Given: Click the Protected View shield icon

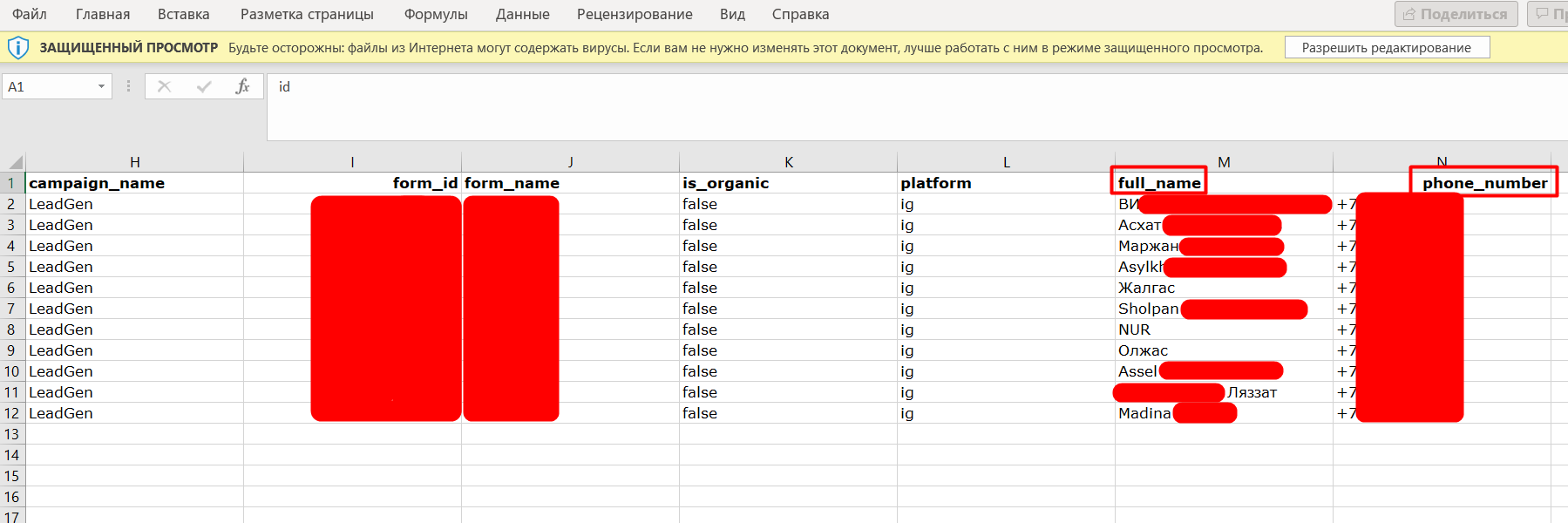Looking at the screenshot, I should (x=17, y=48).
